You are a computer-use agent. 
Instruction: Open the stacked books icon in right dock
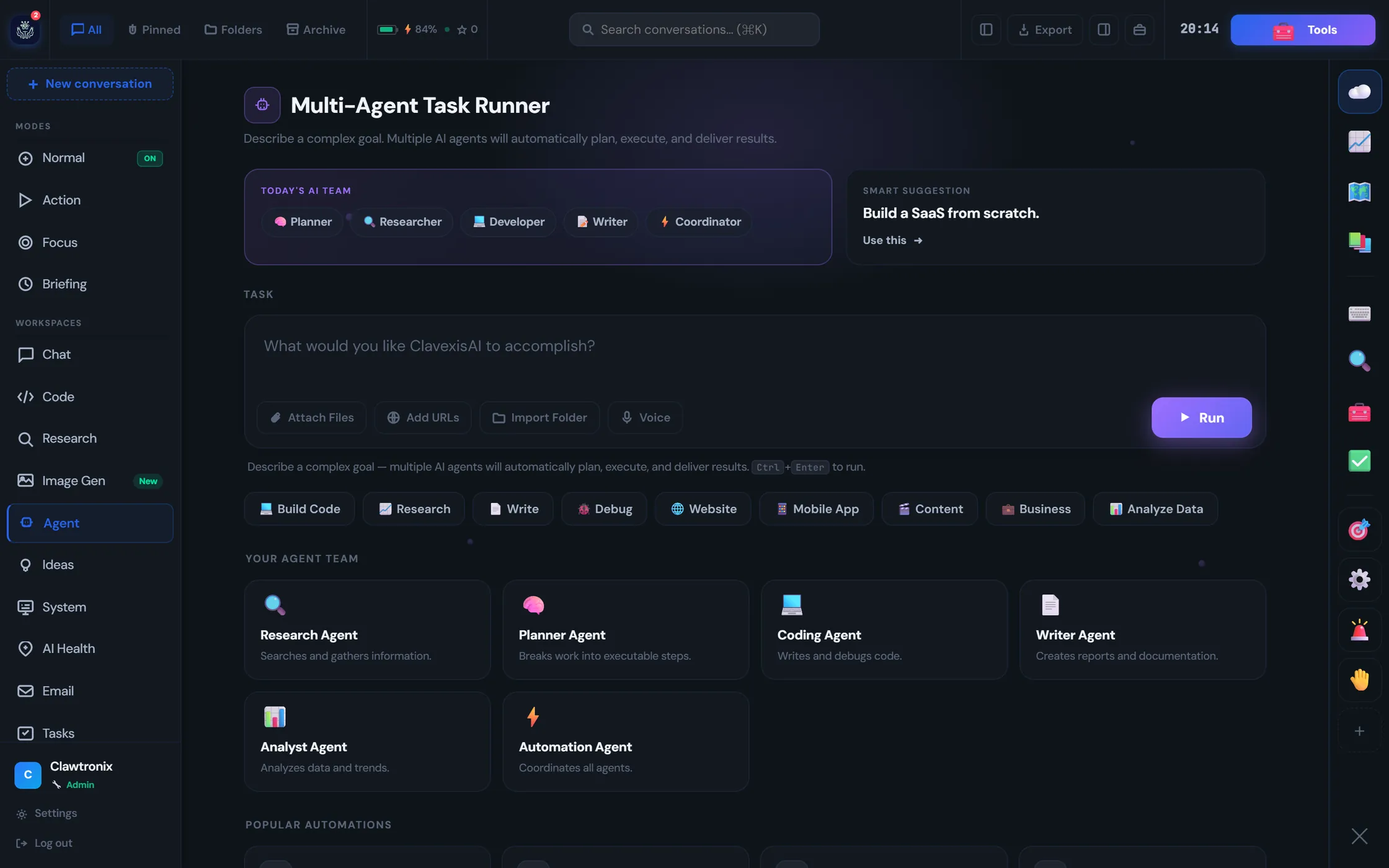(1359, 242)
